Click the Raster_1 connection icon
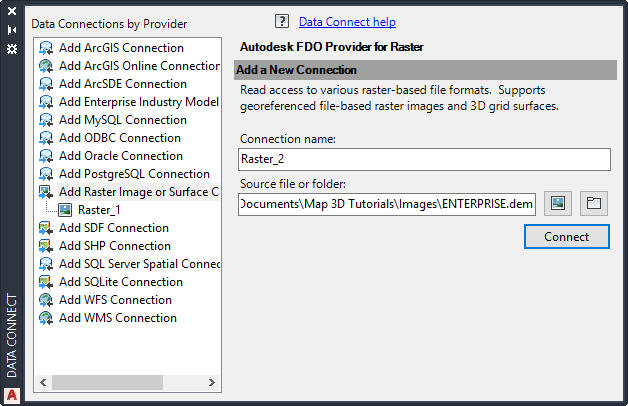Screen dimensions: 628x406 [65, 210]
